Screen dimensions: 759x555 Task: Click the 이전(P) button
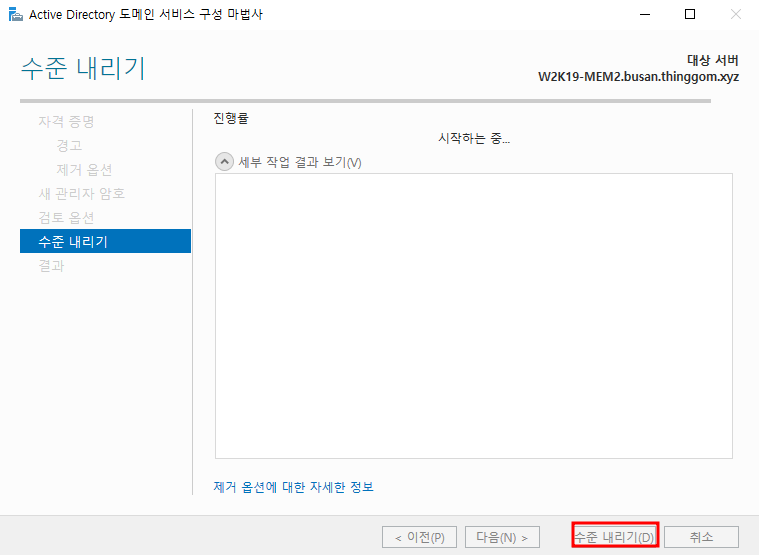[x=419, y=537]
